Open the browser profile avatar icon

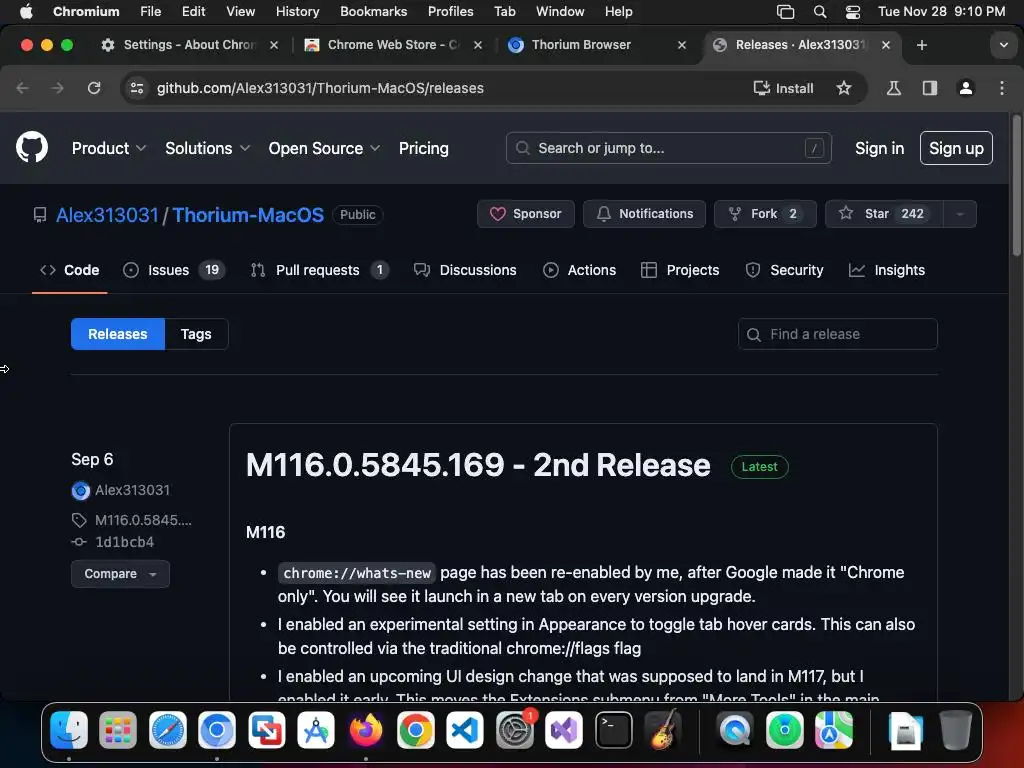click(x=965, y=88)
